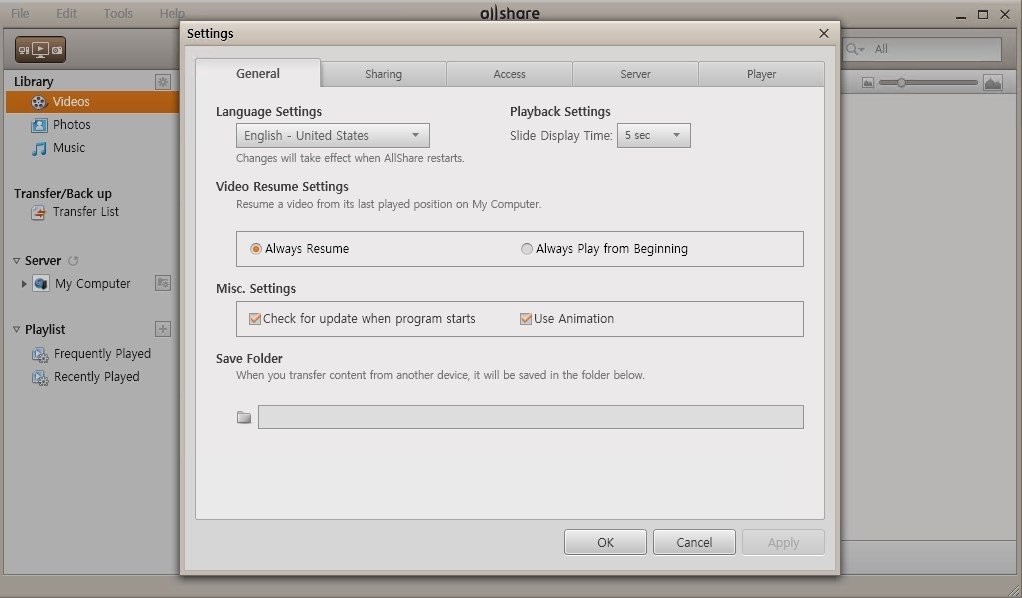Image resolution: width=1022 pixels, height=598 pixels.
Task: Click the search field labeled All
Action: 922,49
